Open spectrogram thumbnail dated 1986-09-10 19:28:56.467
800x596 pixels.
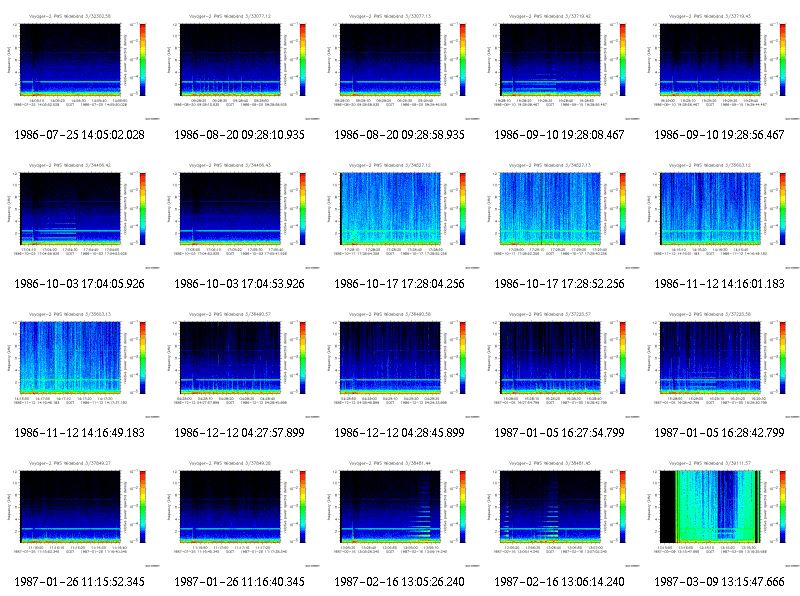pyautogui.click(x=720, y=66)
